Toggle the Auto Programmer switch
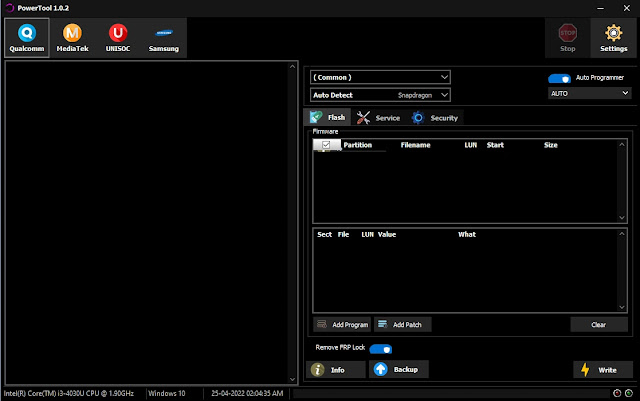The width and height of the screenshot is (640, 401). (x=559, y=78)
